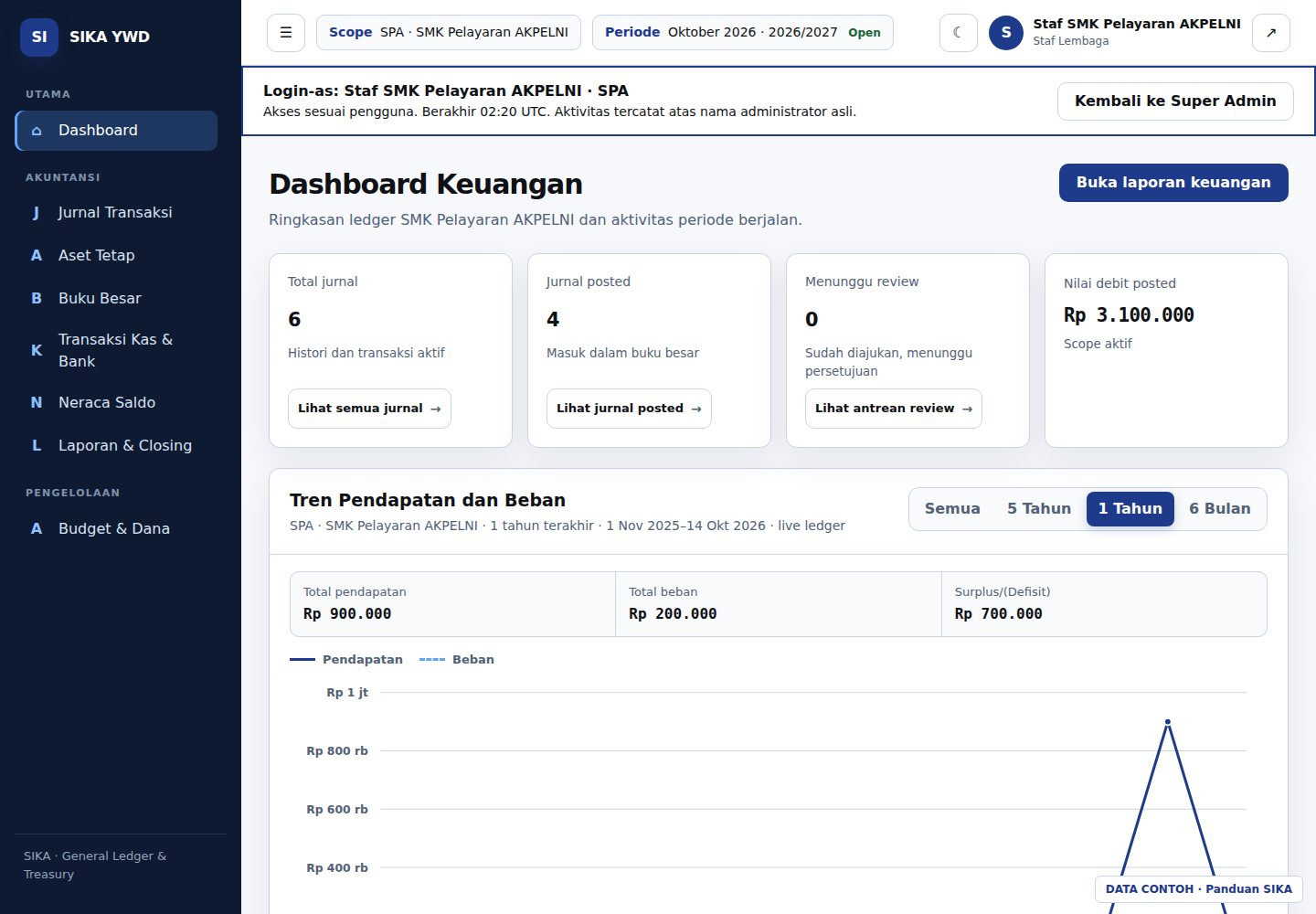Click the arrow icon next to Staf Lembaga
Image resolution: width=1316 pixels, height=914 pixels.
pyautogui.click(x=1271, y=33)
